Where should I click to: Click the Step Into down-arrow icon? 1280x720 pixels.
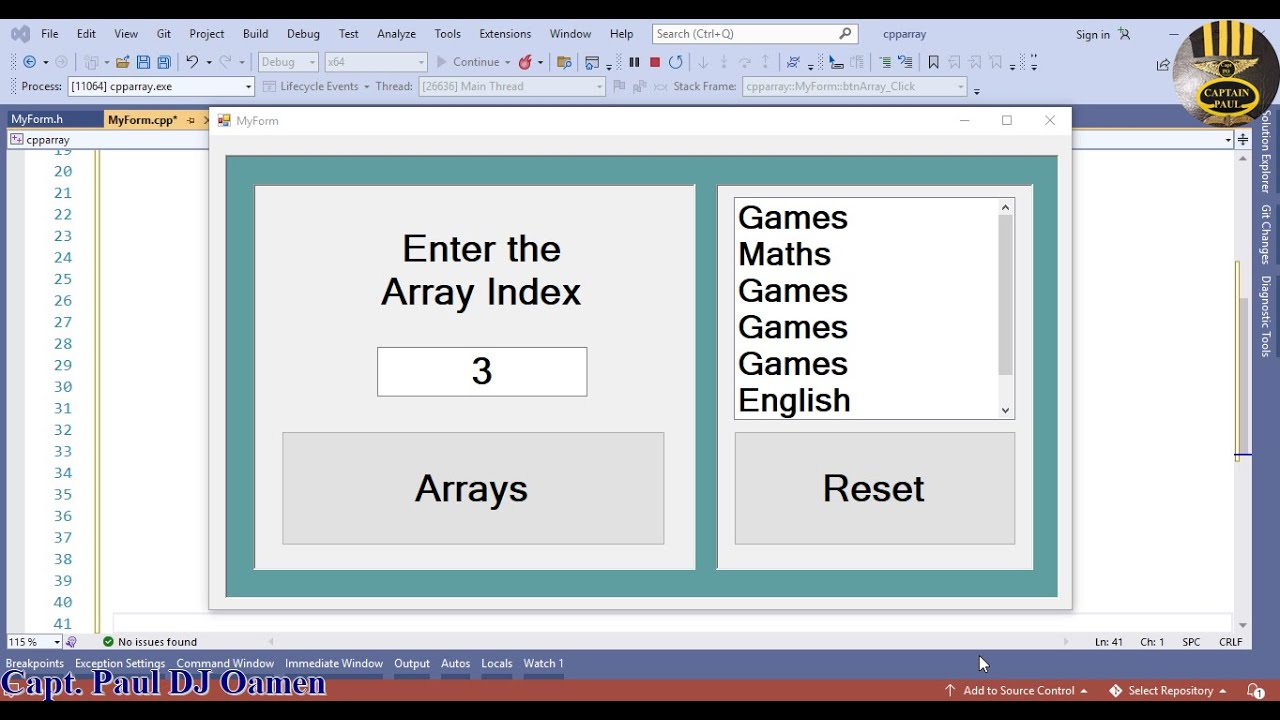point(724,62)
